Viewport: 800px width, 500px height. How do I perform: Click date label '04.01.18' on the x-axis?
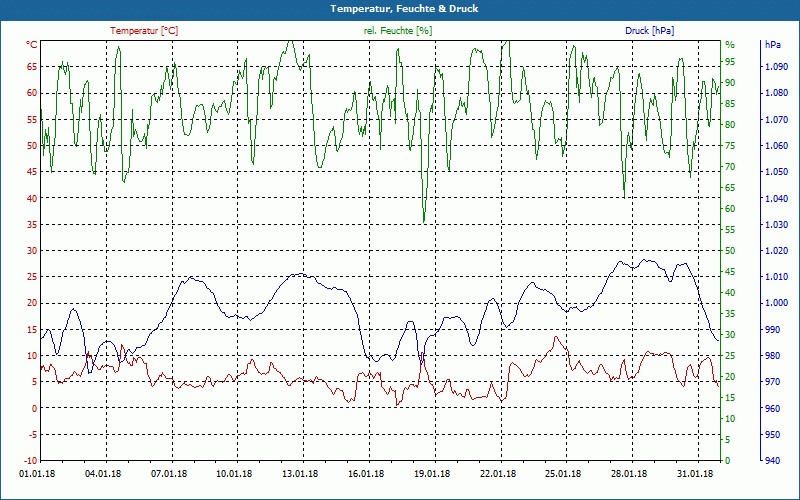103,473
